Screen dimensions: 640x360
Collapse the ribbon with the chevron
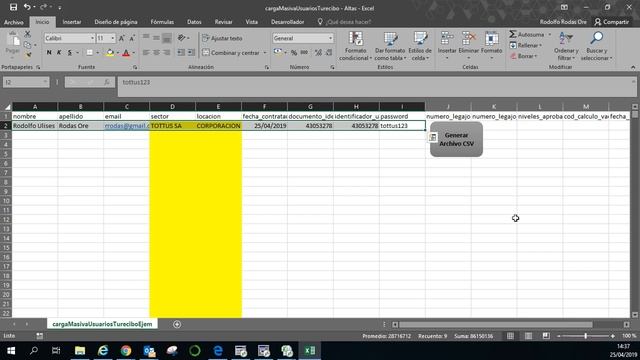point(633,67)
